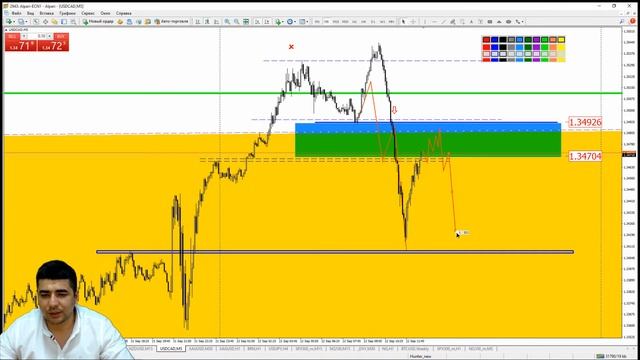This screenshot has width=640, height=360.
Task: Select the arrow Cursor tool
Action: [403, 21]
